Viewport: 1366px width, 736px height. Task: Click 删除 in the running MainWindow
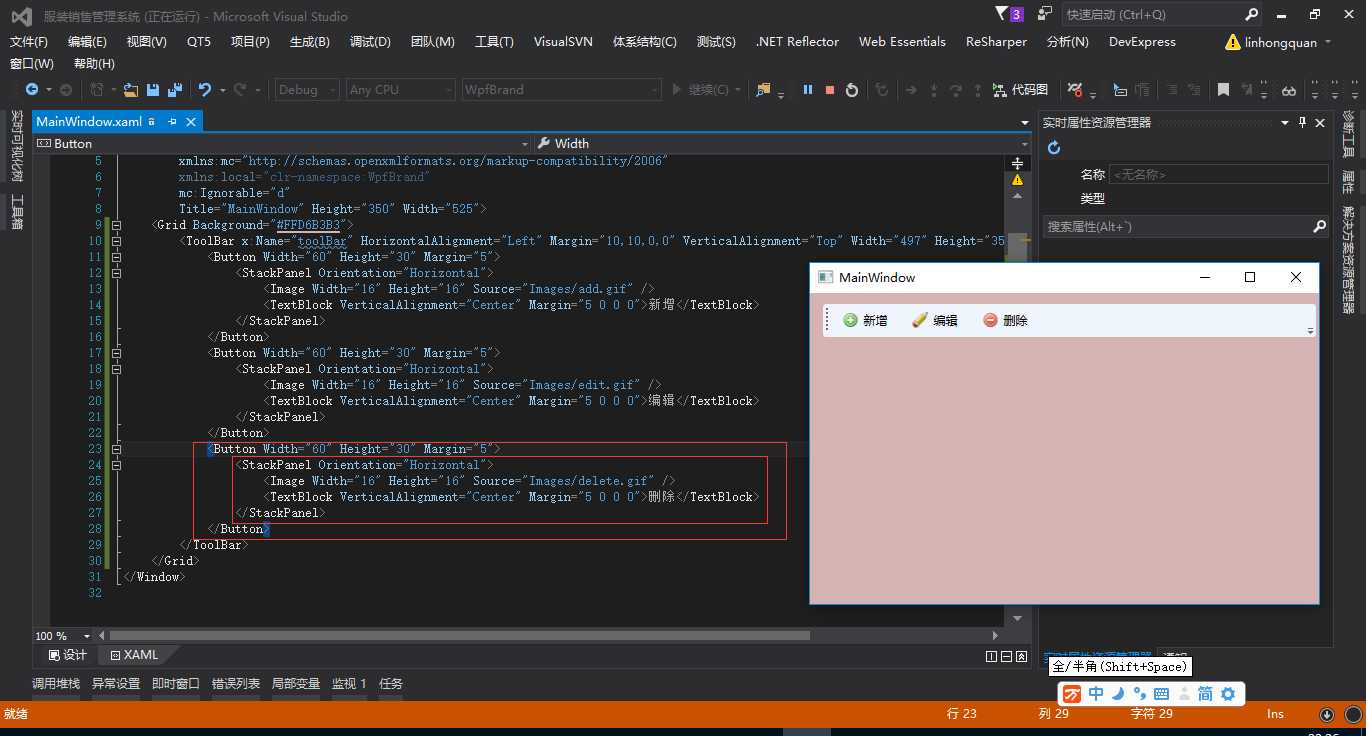click(x=1005, y=320)
